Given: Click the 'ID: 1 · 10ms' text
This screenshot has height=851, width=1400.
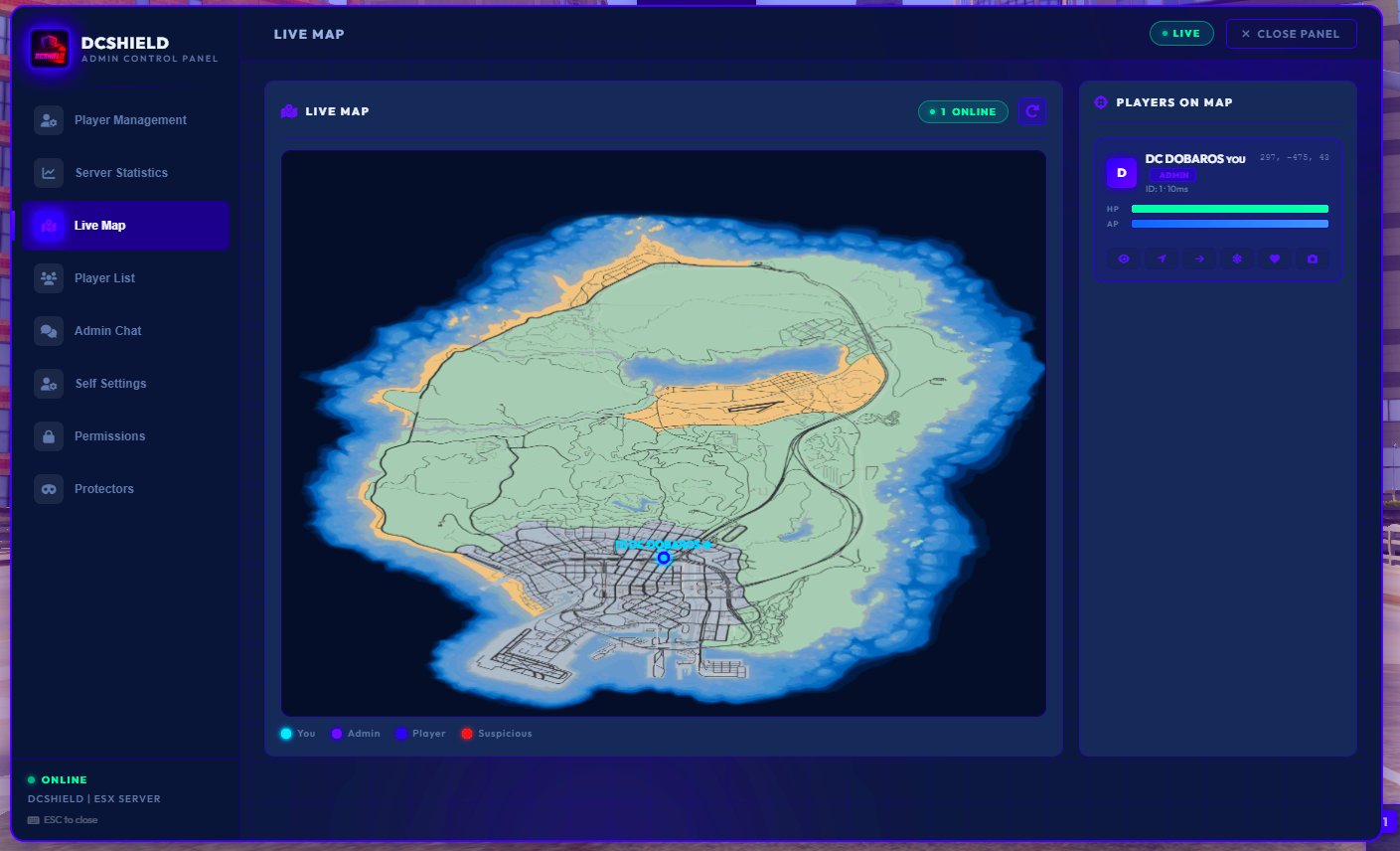Looking at the screenshot, I should click(1167, 189).
